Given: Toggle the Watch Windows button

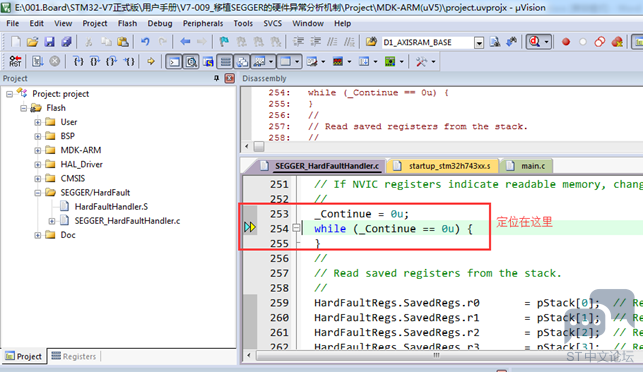Looking at the screenshot, I should point(260,62).
